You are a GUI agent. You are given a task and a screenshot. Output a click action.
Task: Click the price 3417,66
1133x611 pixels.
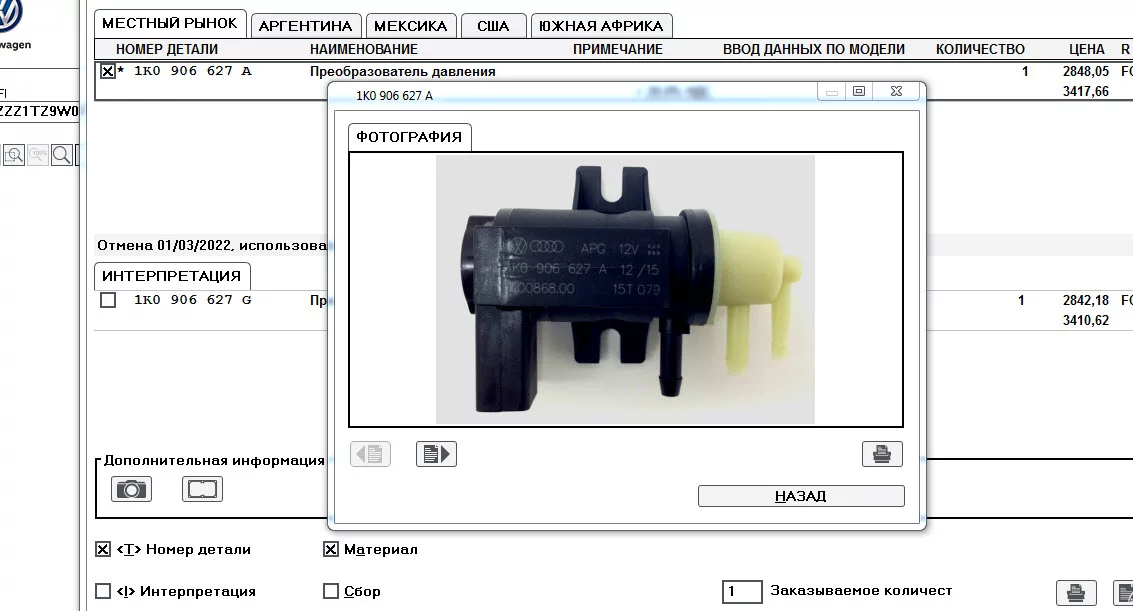click(1085, 91)
